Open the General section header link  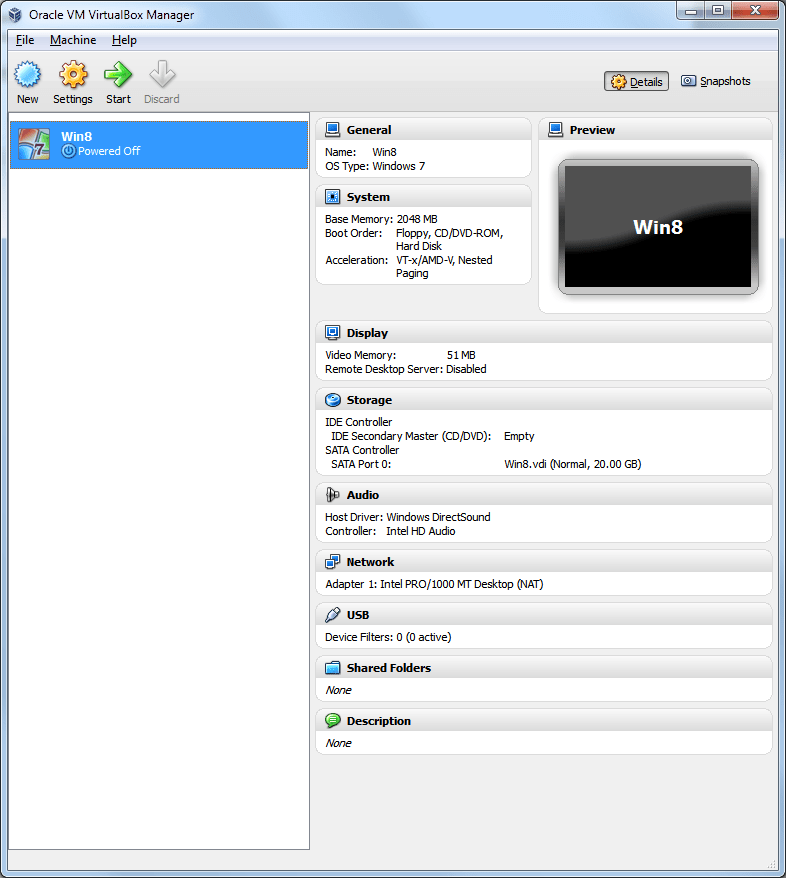point(369,130)
